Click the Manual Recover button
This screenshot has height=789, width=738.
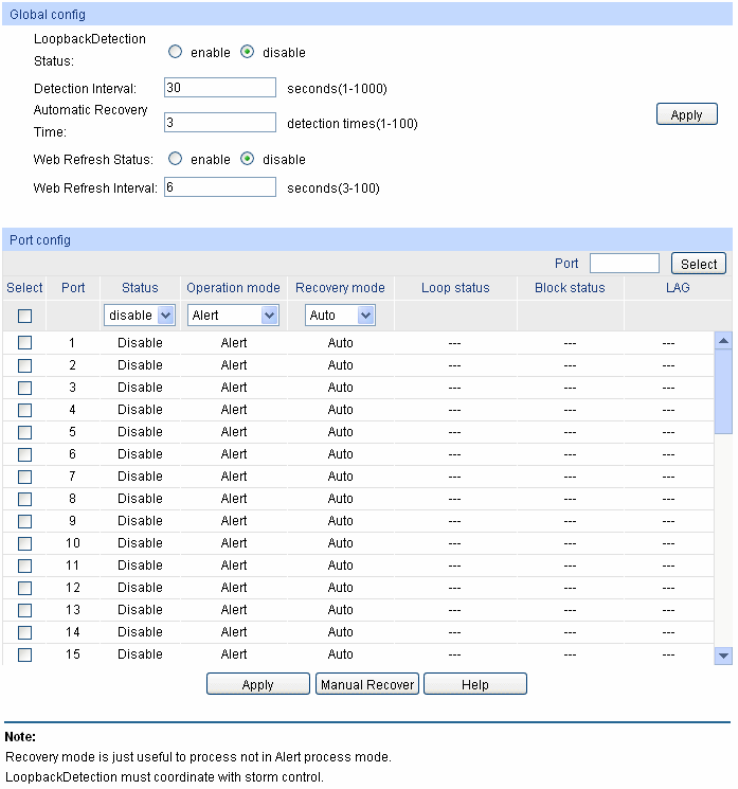tap(366, 685)
